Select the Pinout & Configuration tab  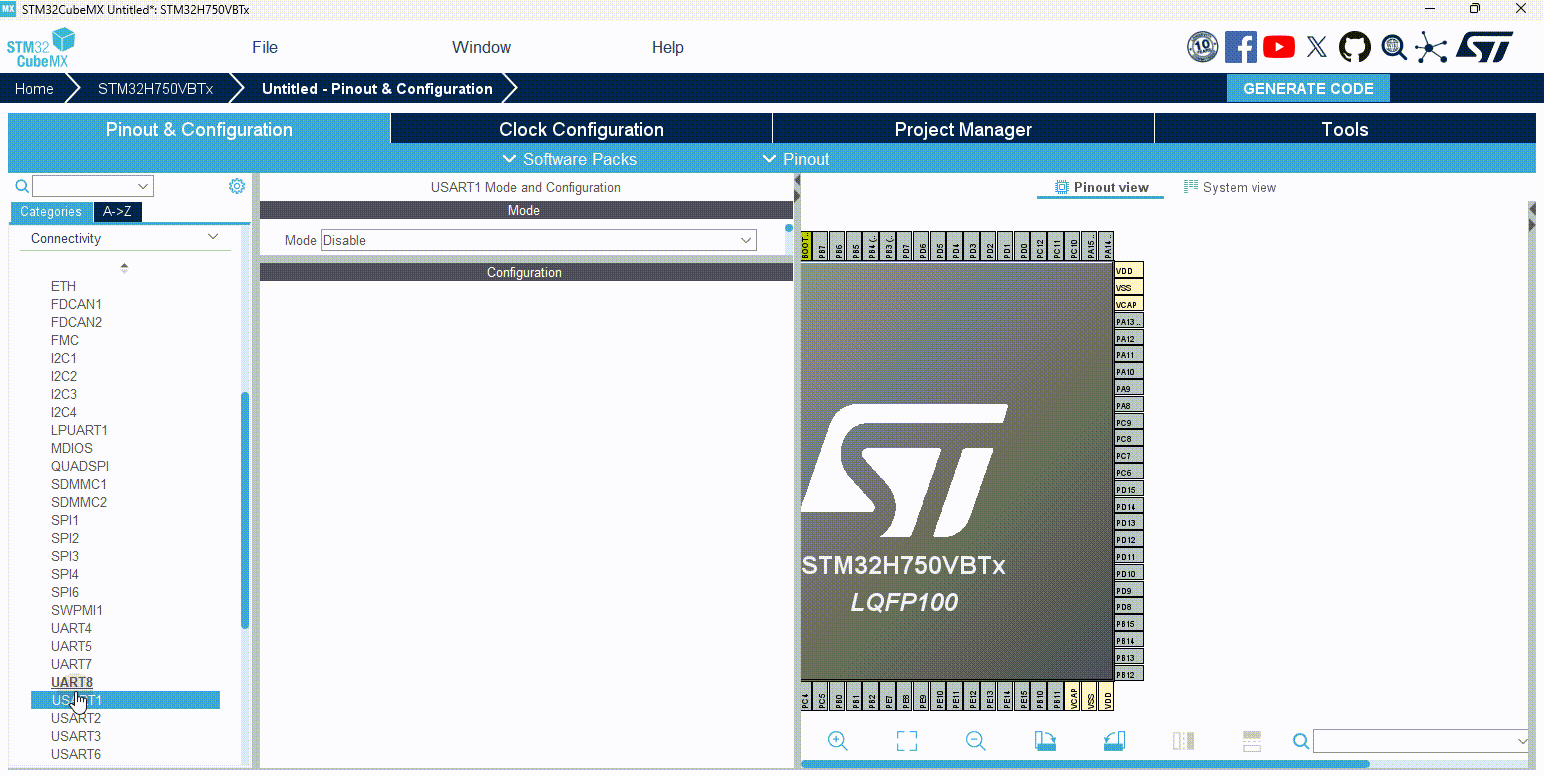199,129
